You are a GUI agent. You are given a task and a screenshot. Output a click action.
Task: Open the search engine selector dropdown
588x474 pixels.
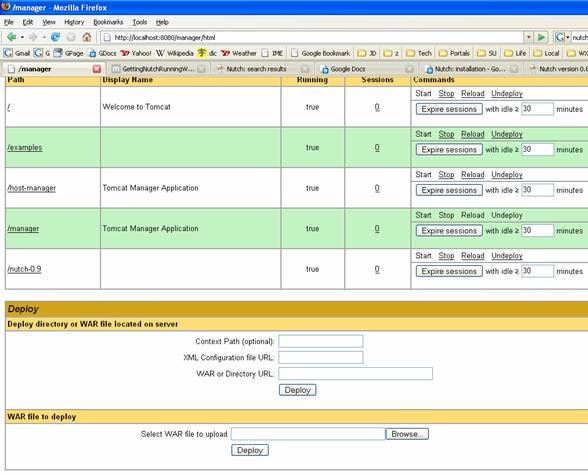click(568, 37)
